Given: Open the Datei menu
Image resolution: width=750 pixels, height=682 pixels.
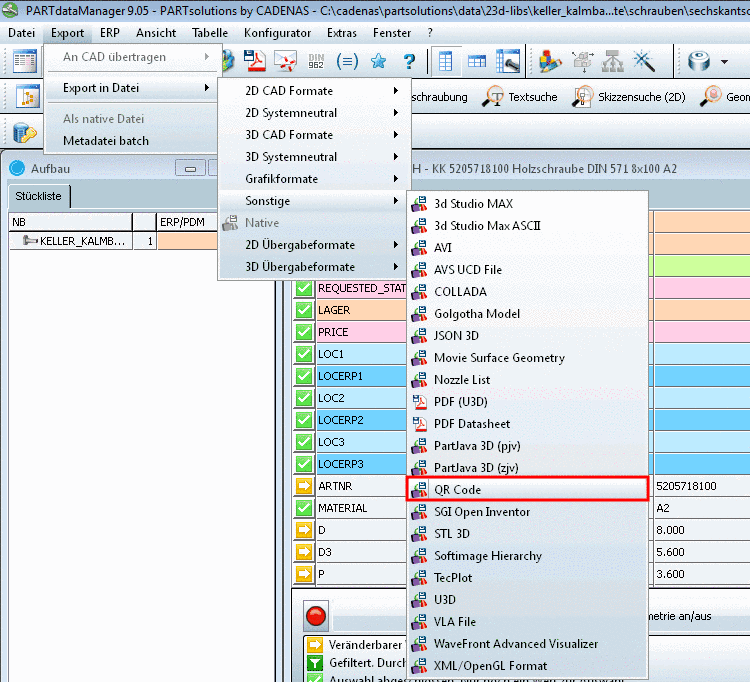Looking at the screenshot, I should [x=22, y=33].
